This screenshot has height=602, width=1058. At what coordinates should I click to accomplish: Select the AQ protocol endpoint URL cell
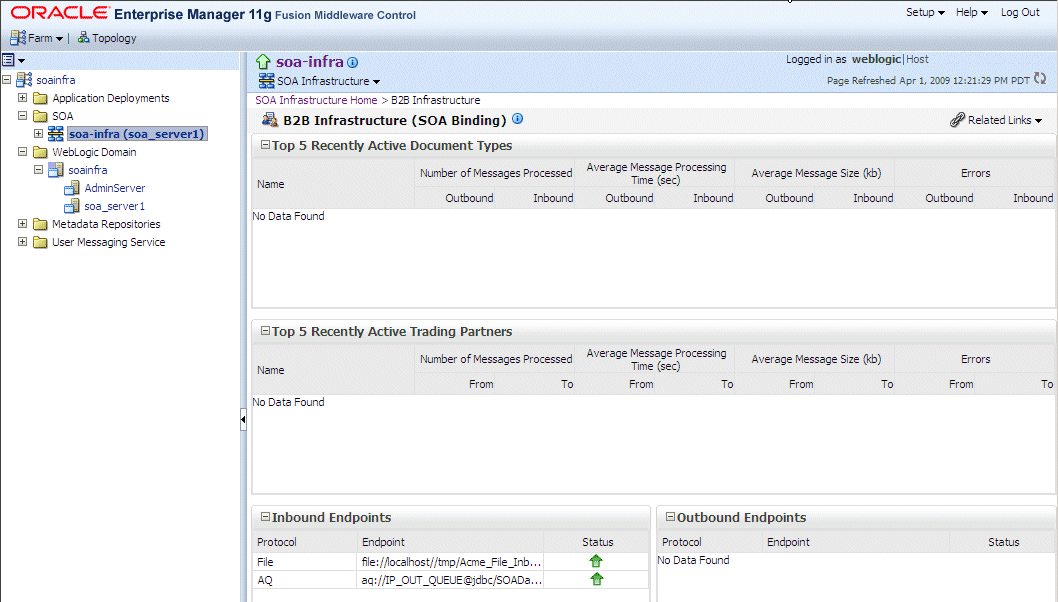coord(450,580)
